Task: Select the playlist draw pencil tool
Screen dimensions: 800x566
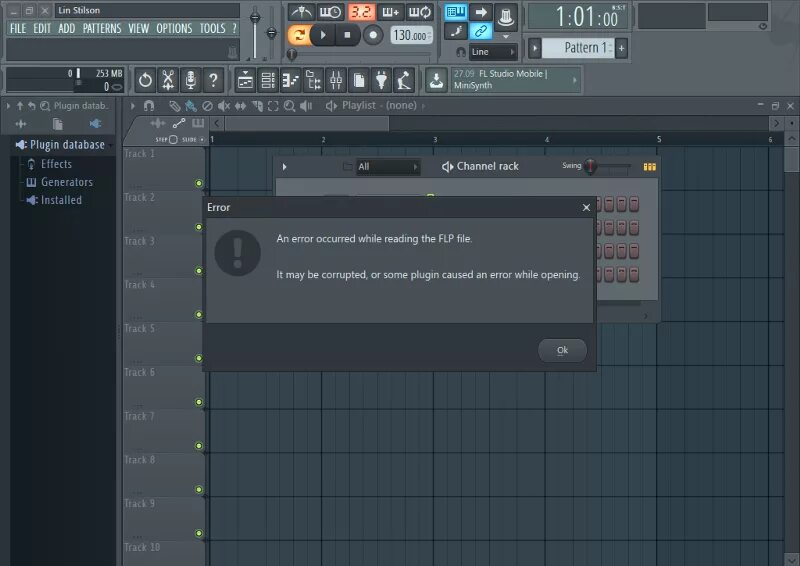Action: pos(174,106)
